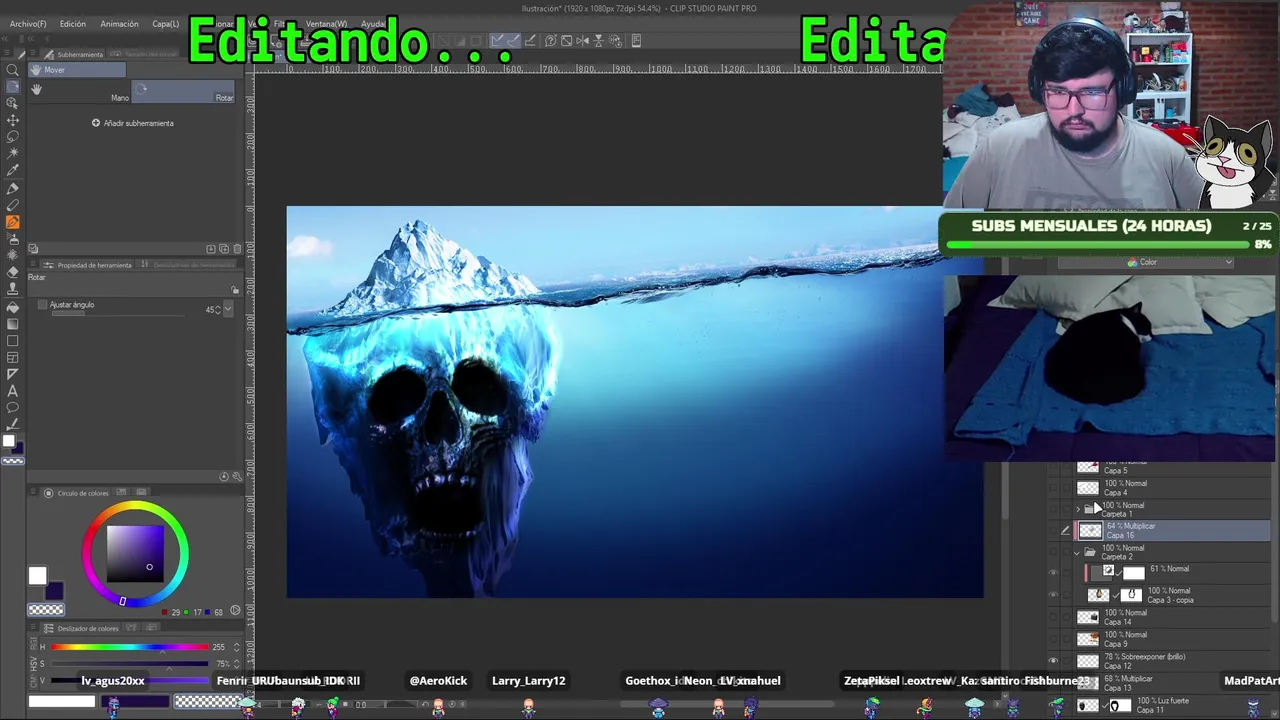Expand the Carpeta 1 folder
This screenshot has height=720, width=1280.
click(x=1077, y=509)
